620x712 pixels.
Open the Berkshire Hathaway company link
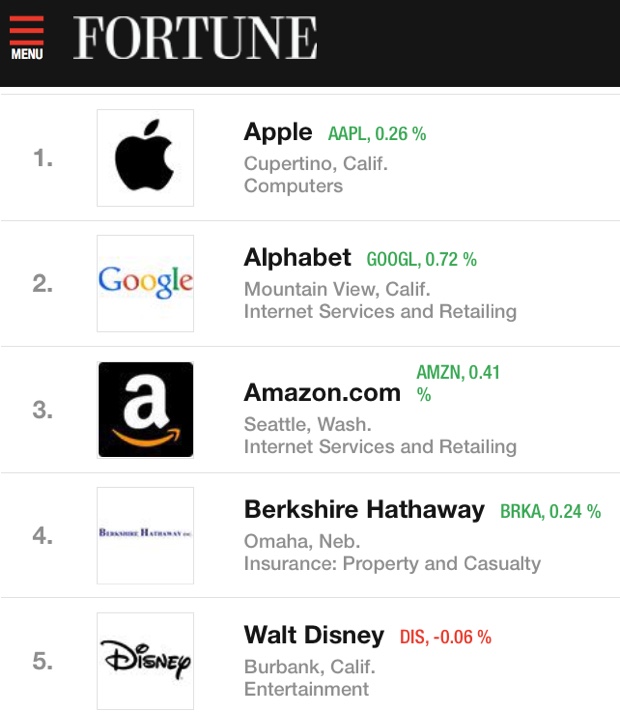coord(364,510)
